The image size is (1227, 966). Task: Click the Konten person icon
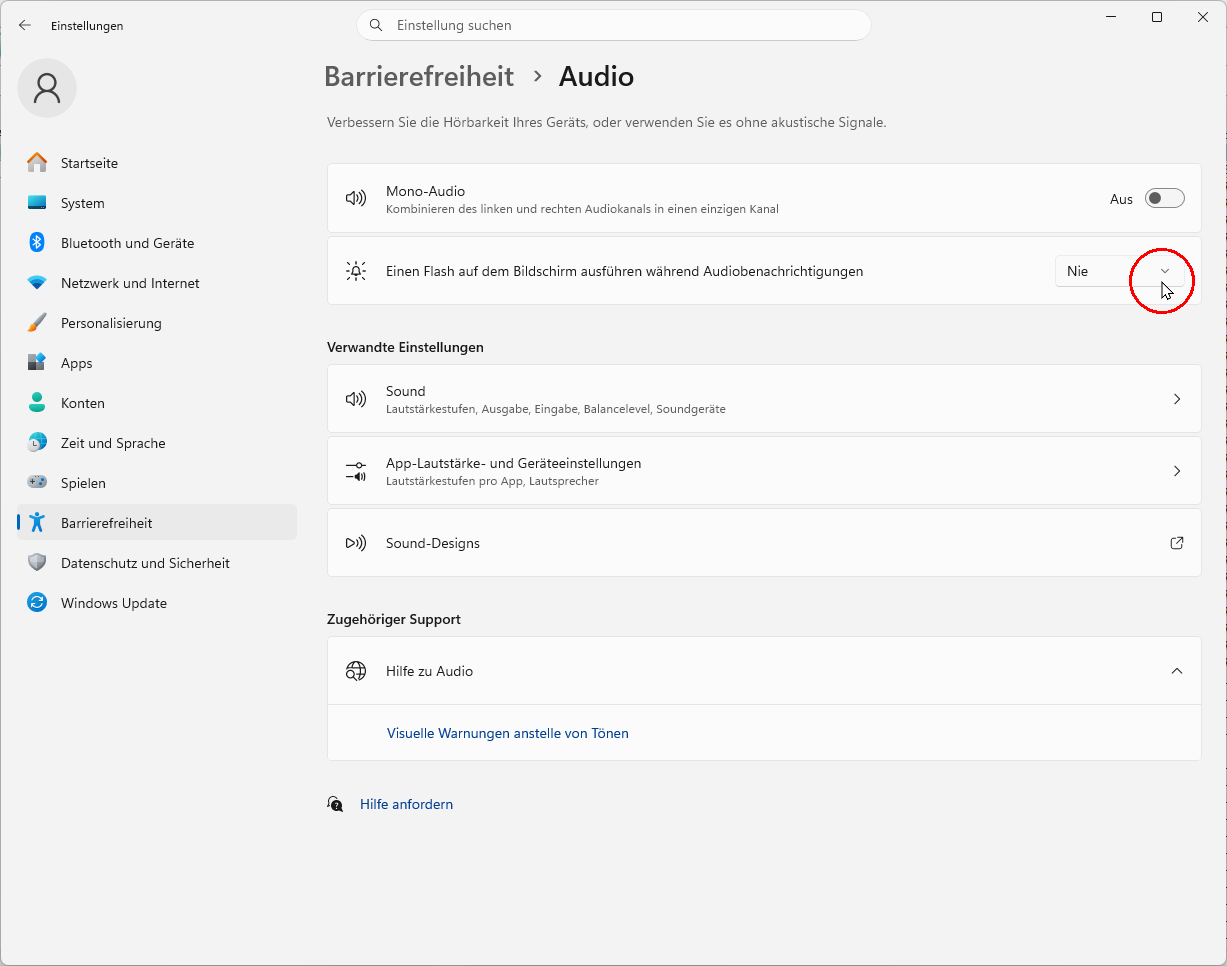[x=37, y=403]
